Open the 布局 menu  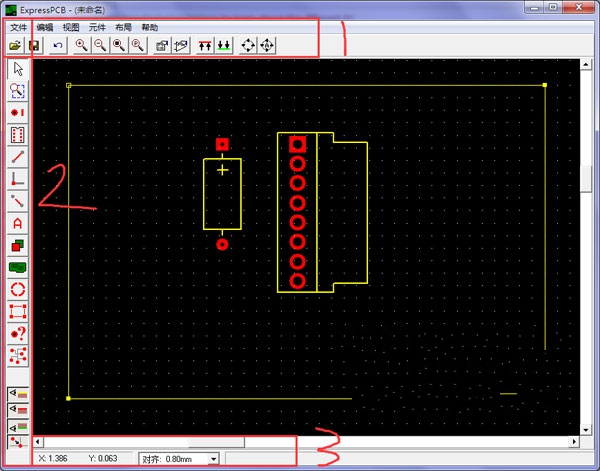tap(123, 28)
